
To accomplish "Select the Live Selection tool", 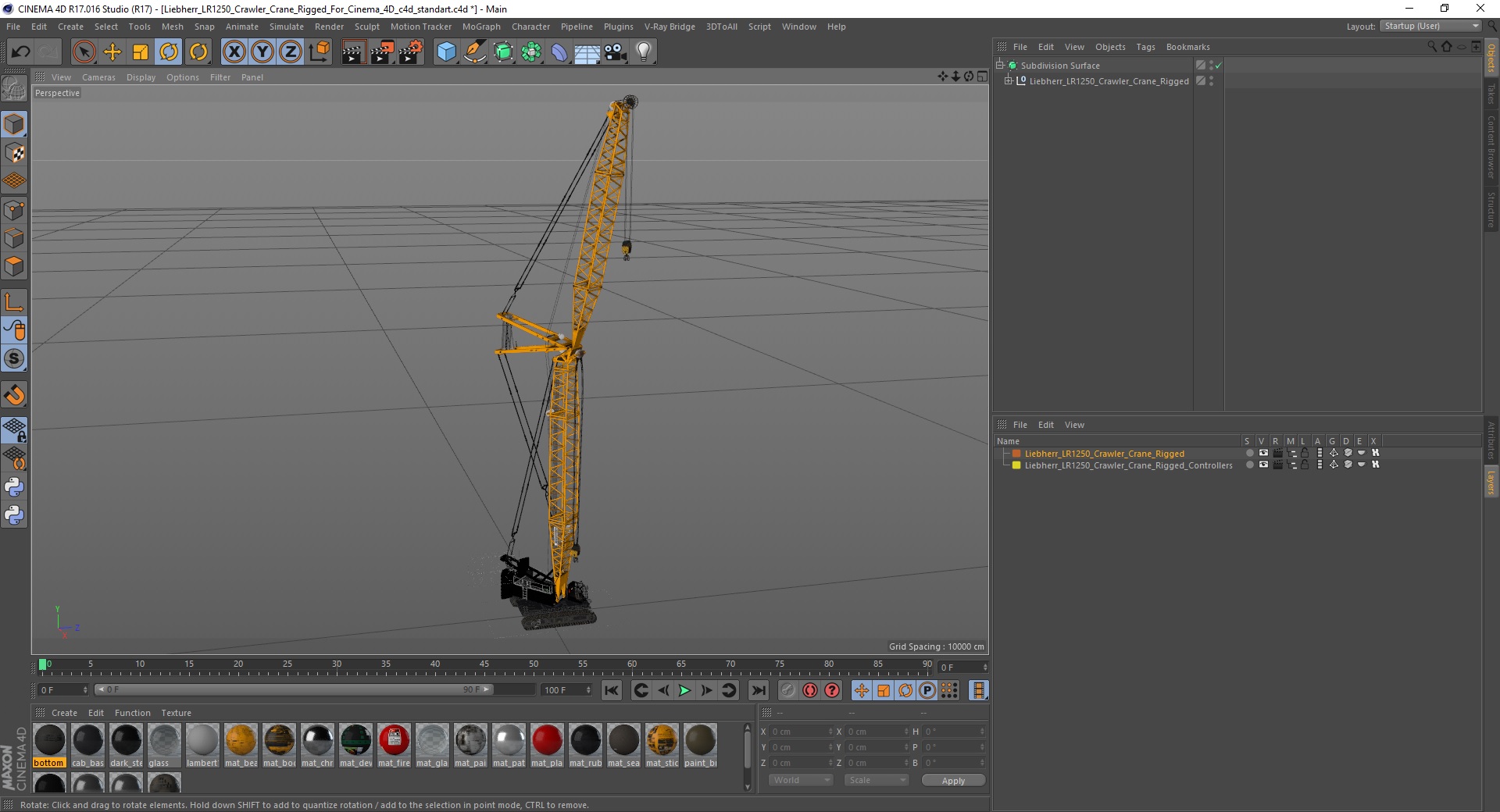I will pos(84,52).
